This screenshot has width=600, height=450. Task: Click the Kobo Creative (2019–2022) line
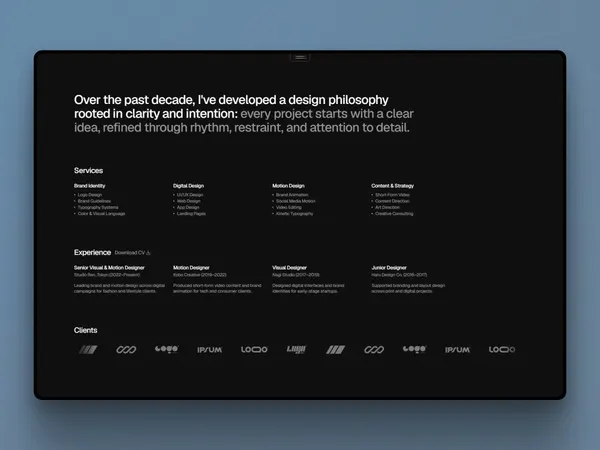coord(199,275)
